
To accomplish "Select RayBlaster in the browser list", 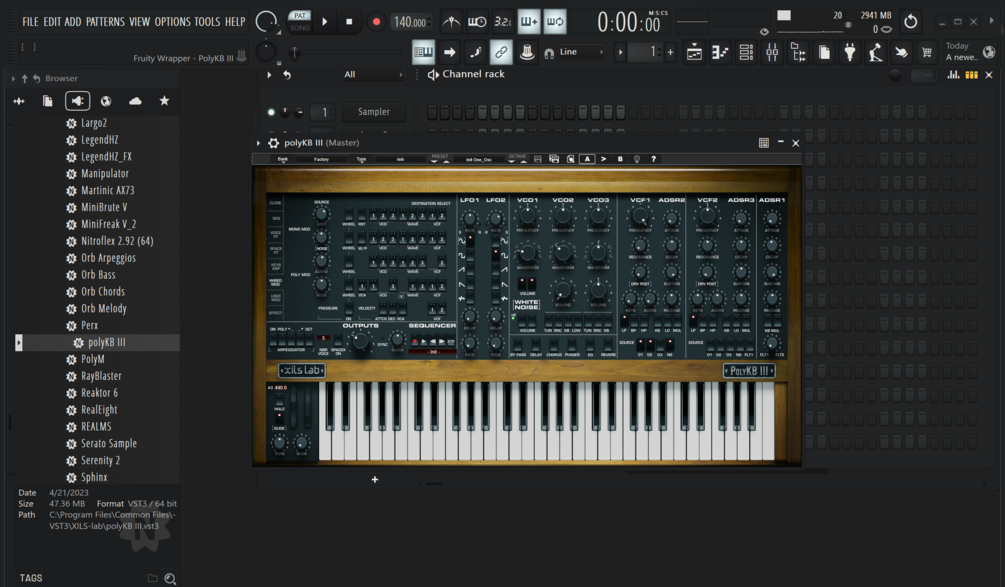I will click(101, 376).
